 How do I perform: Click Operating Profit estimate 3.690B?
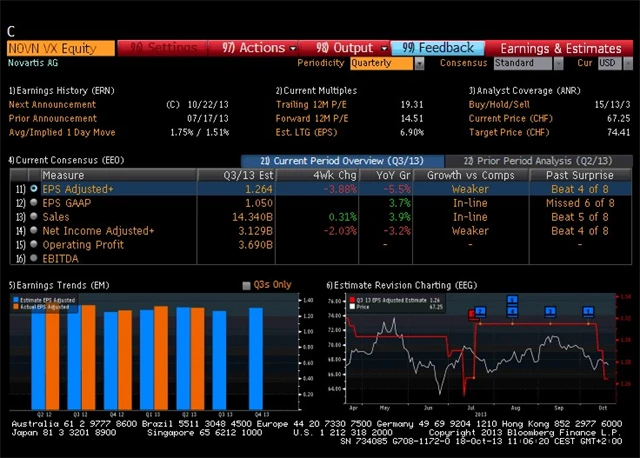[256, 245]
